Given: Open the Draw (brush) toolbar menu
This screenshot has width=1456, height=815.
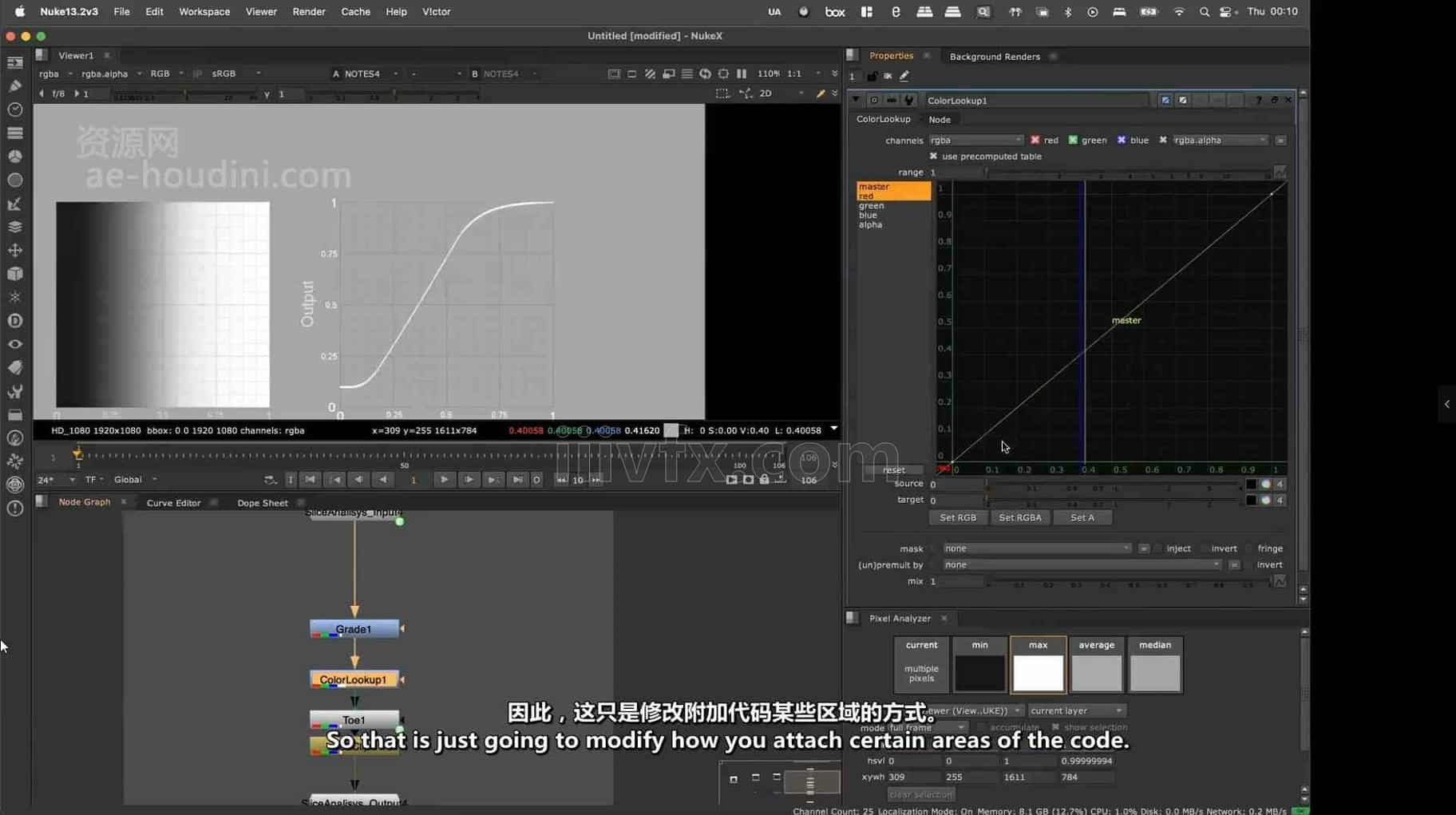Looking at the screenshot, I should coord(14,85).
